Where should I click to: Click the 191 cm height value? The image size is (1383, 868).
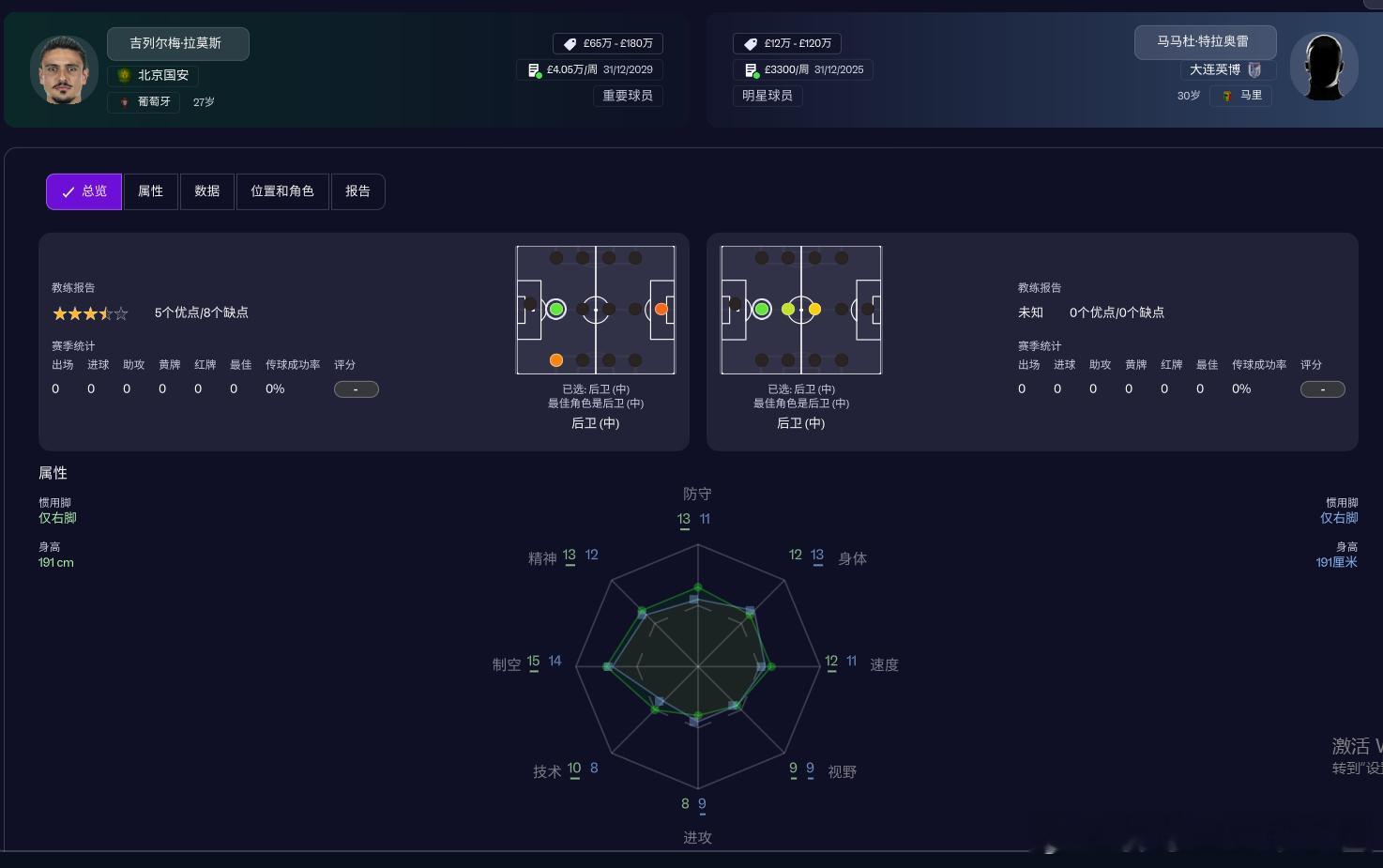click(x=56, y=563)
